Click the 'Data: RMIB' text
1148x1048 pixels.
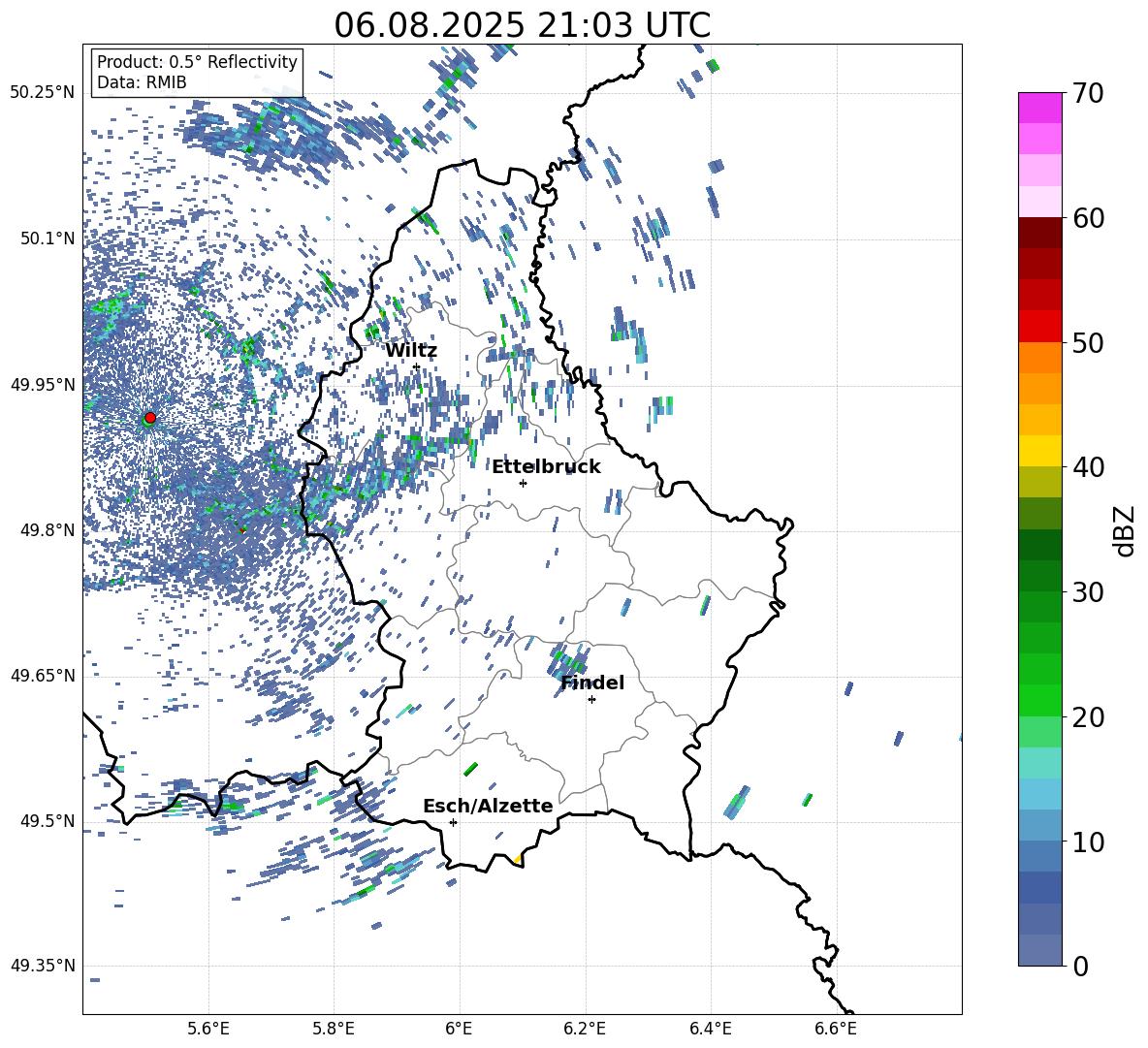[142, 82]
